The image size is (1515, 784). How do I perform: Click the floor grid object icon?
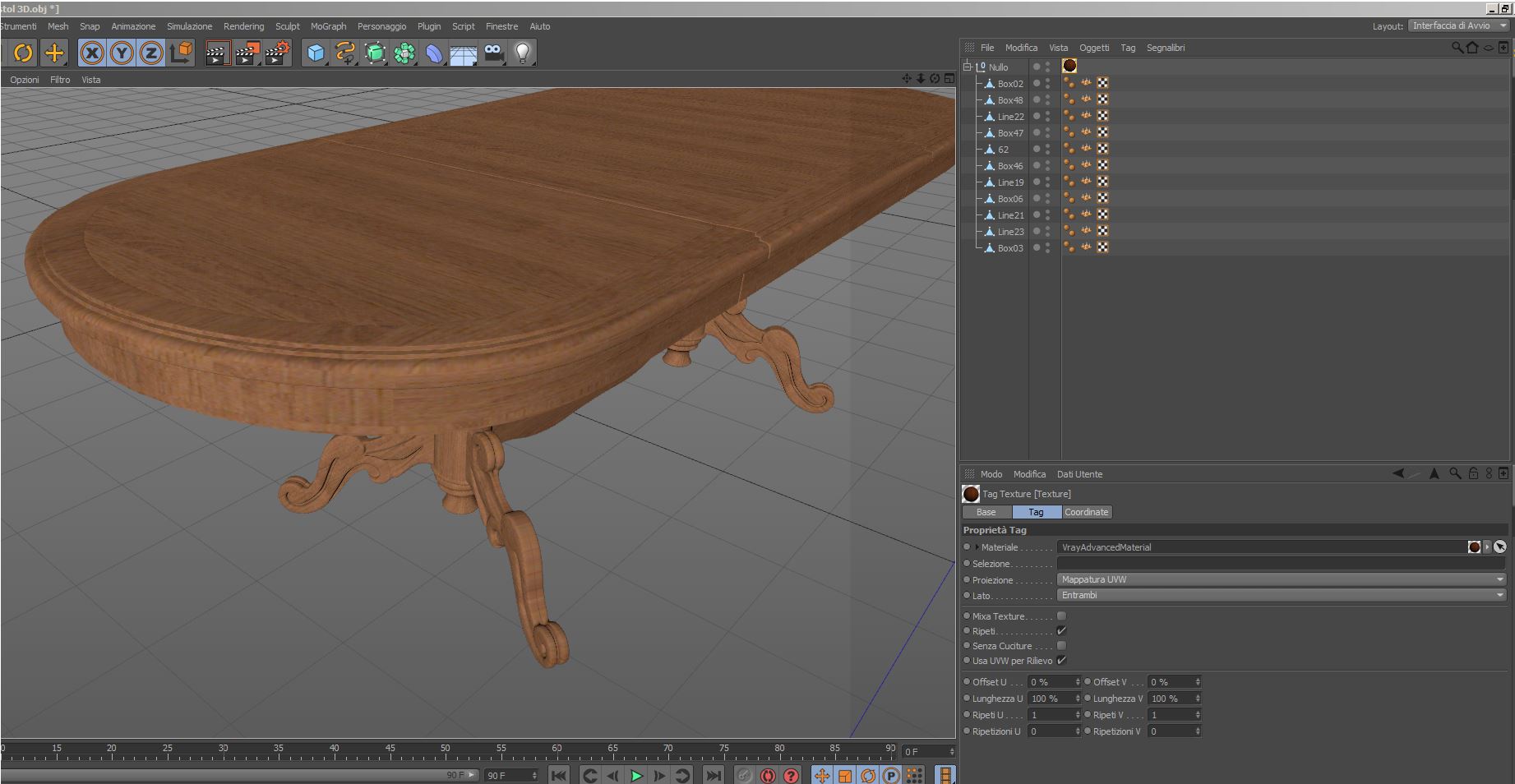(464, 53)
